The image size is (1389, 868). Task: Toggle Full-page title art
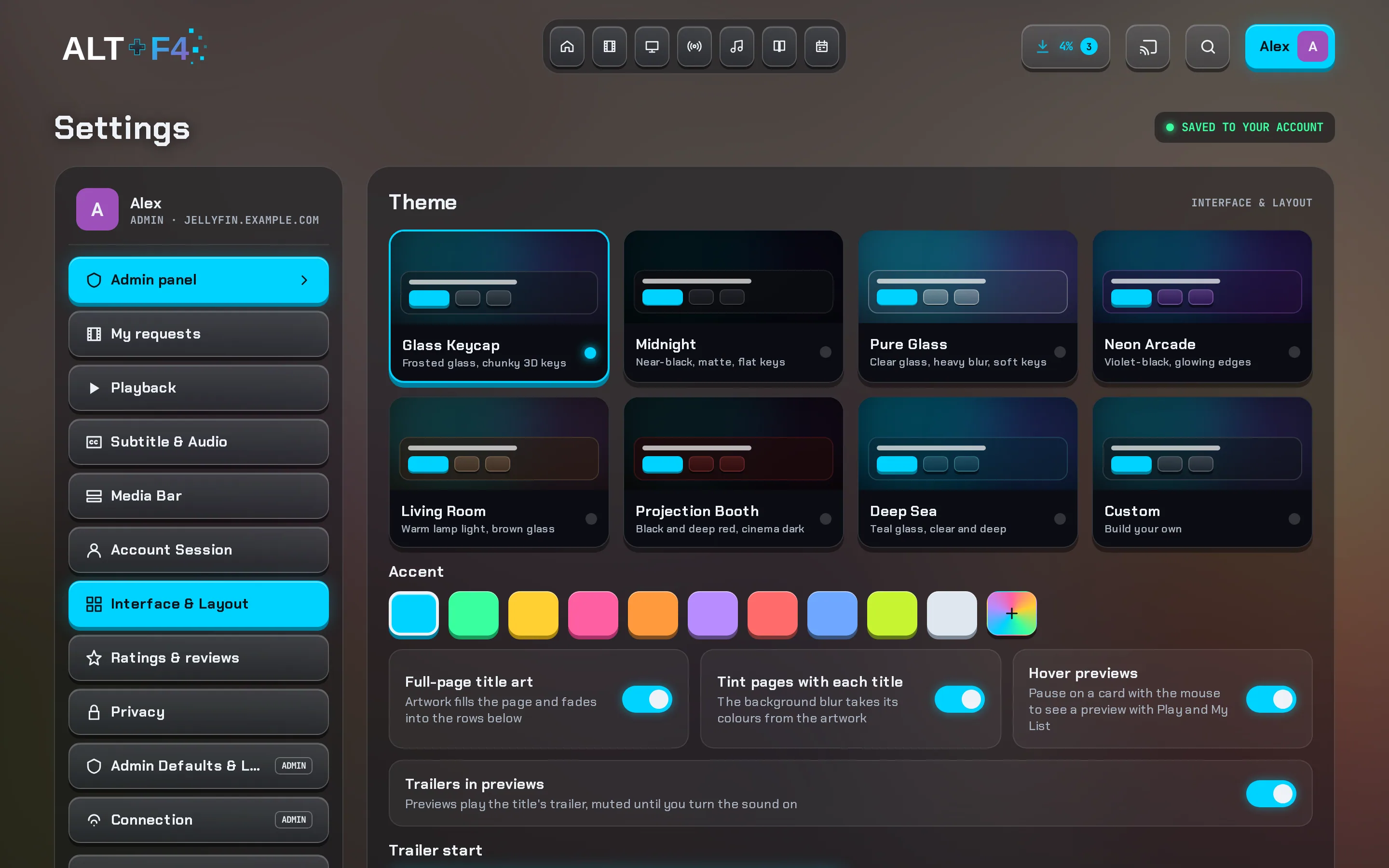point(647,699)
